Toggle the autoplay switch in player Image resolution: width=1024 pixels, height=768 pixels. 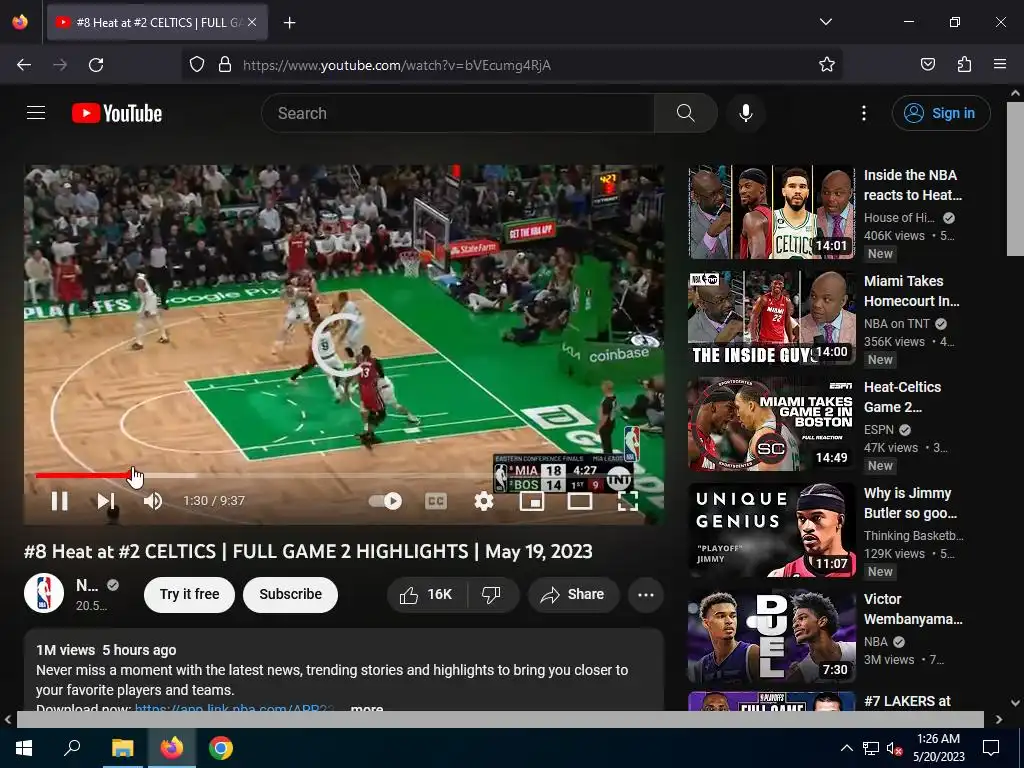pos(385,501)
